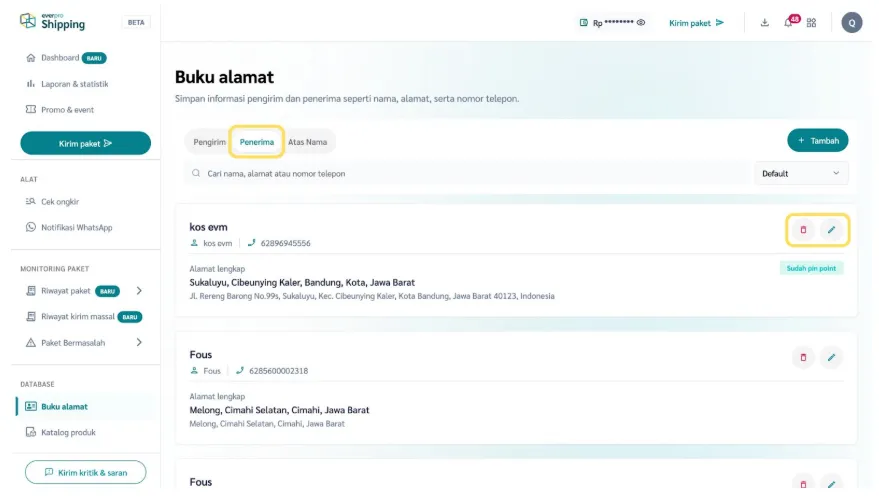Viewport: 879px width, 497px height.
Task: Open the apps grid menu
Action: coord(811,23)
